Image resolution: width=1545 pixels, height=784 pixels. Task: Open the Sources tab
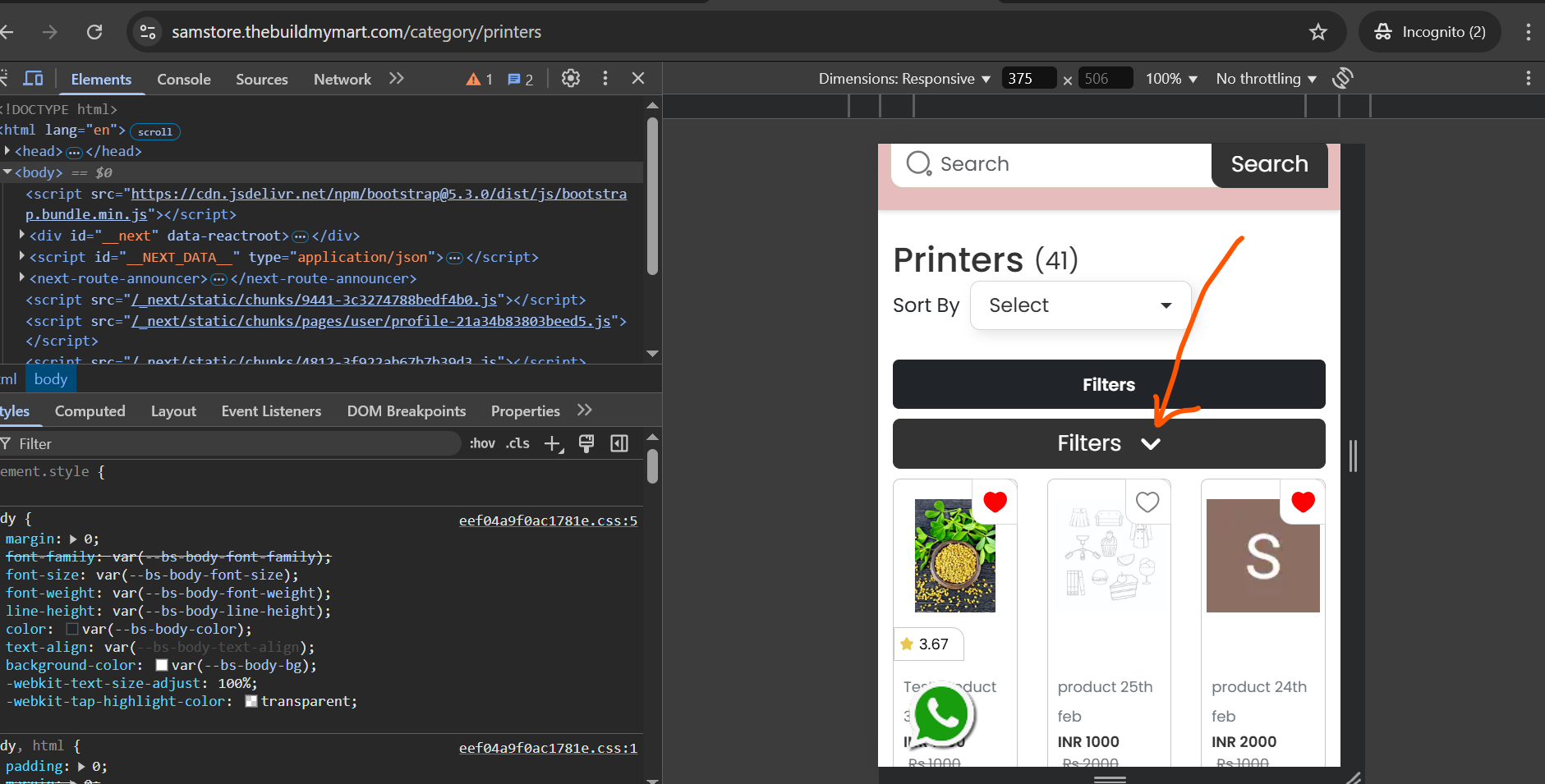pos(262,79)
